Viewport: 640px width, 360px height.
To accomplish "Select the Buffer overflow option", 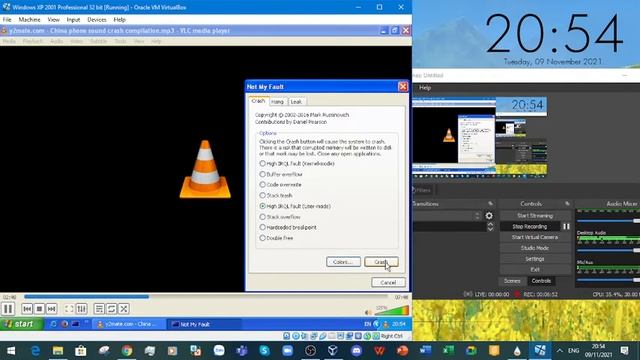I will [281, 174].
